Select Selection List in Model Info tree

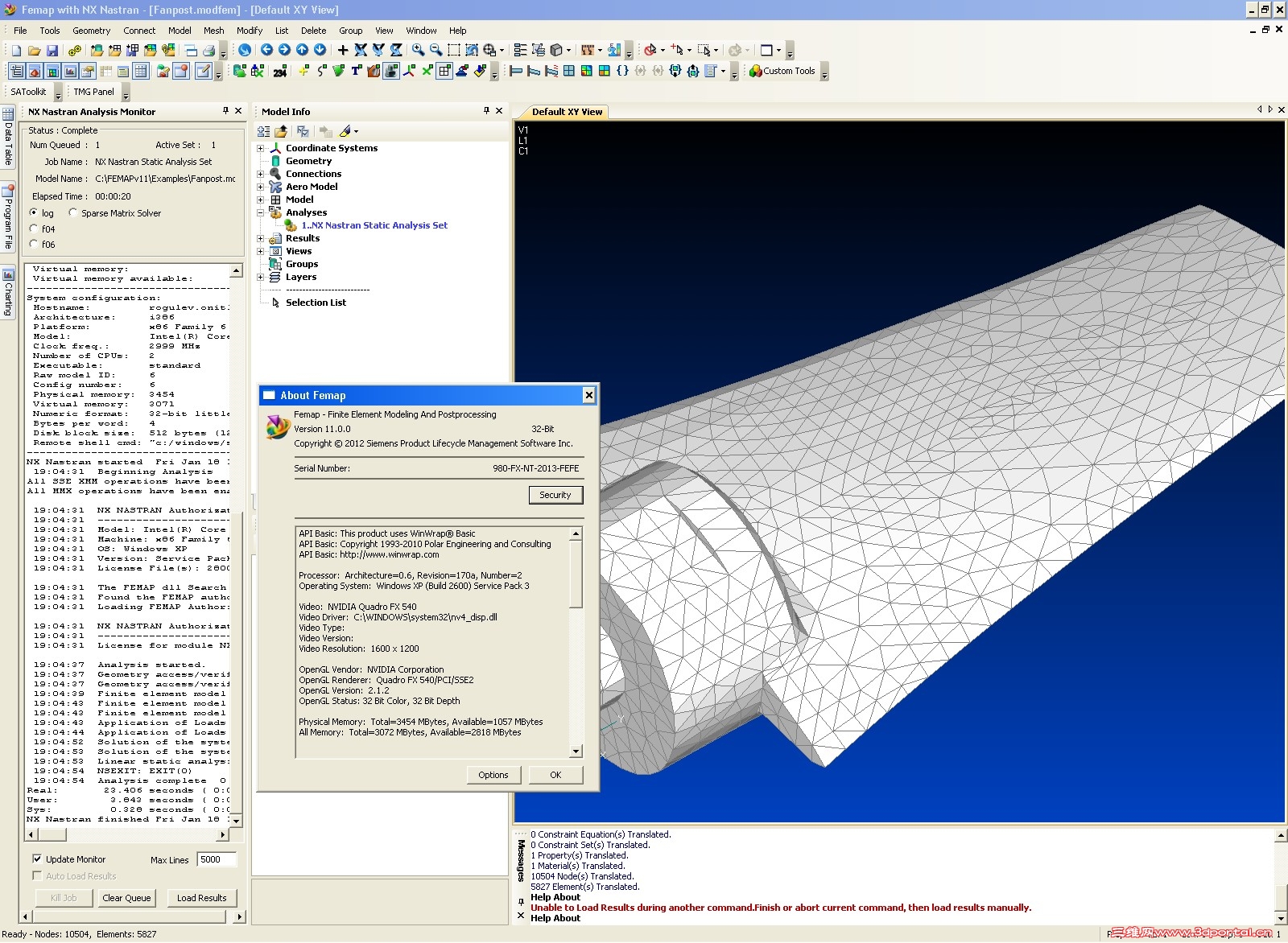click(x=316, y=303)
